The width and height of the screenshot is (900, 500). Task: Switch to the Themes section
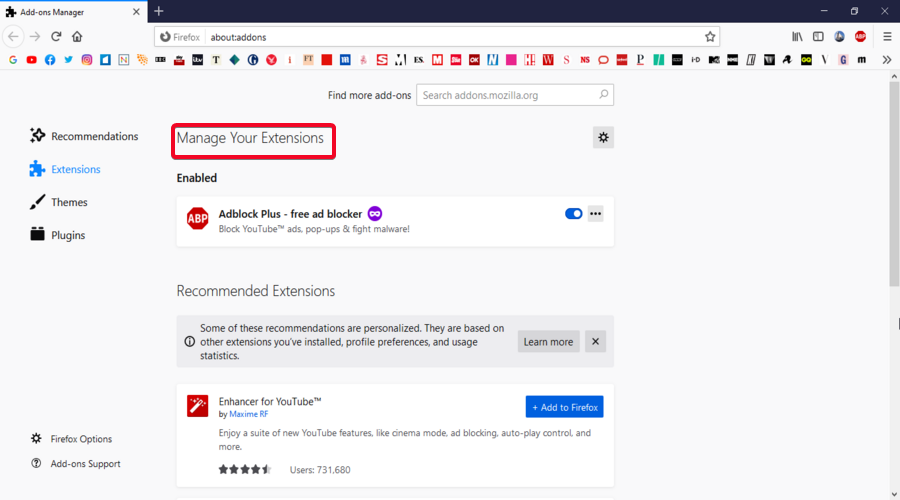click(69, 202)
